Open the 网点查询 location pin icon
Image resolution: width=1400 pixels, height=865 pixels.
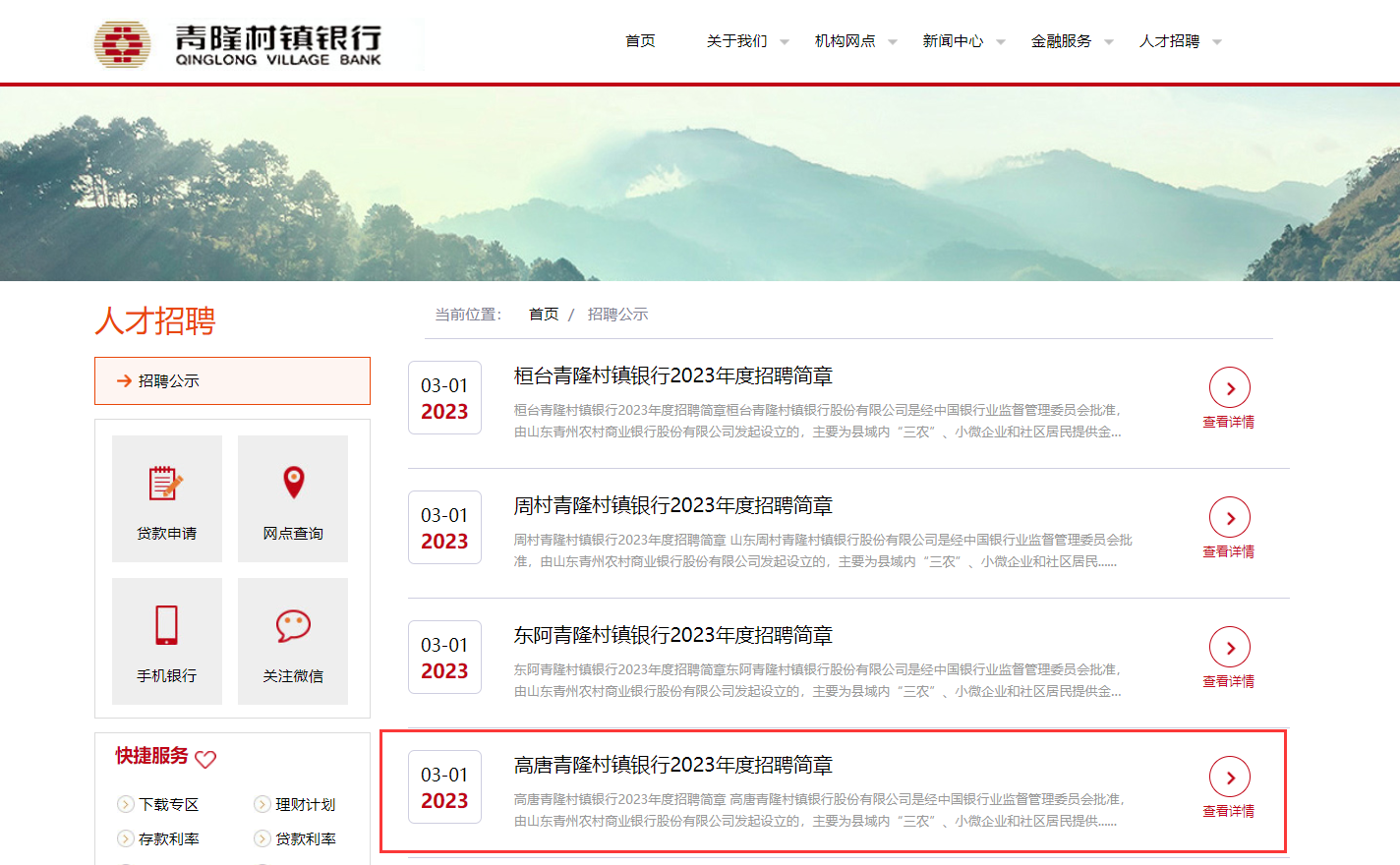coord(293,483)
